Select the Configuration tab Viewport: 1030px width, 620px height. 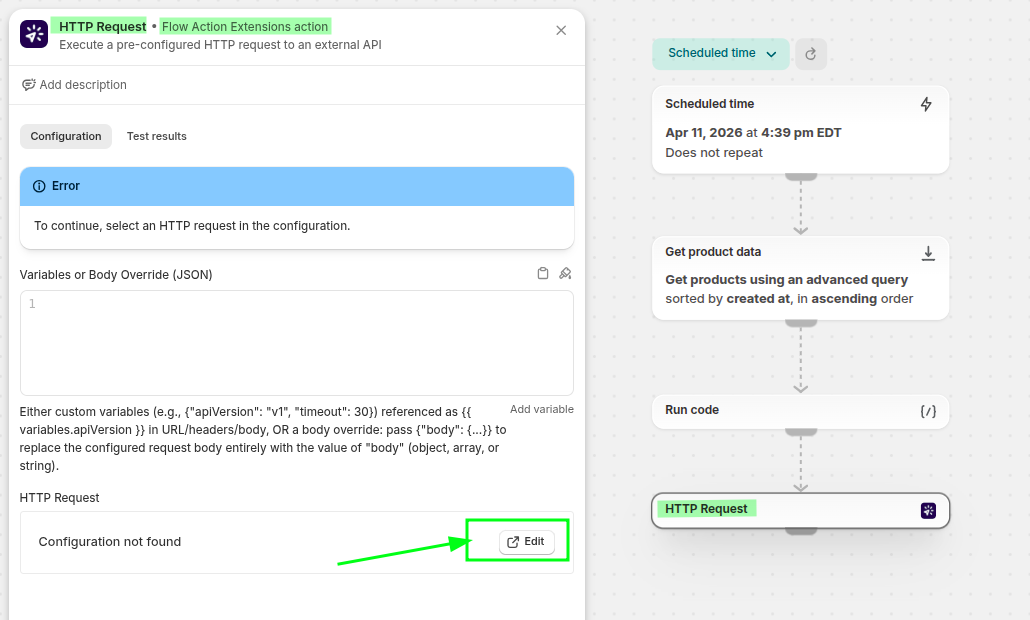pos(66,136)
